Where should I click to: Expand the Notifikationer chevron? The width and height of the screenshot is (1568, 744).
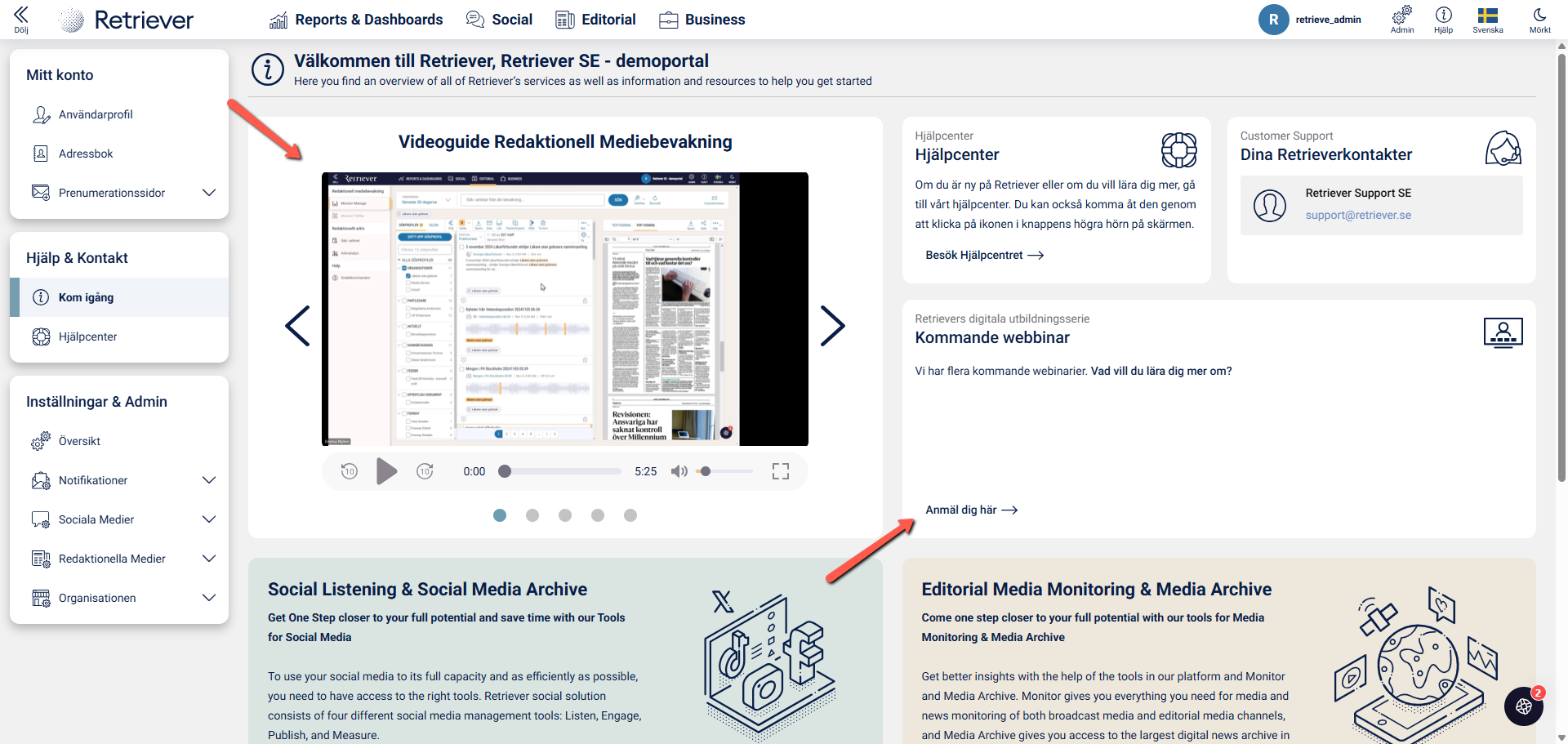(209, 480)
